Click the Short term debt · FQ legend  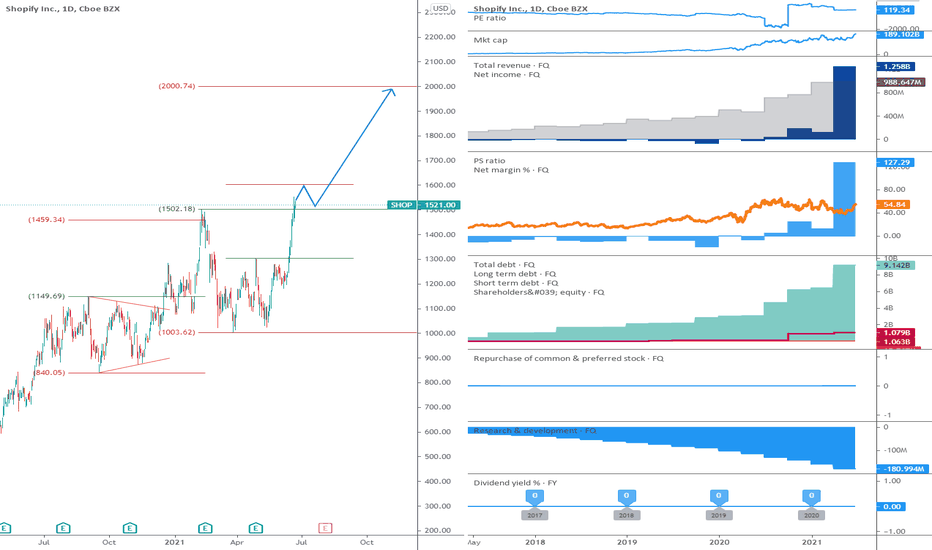(516, 283)
